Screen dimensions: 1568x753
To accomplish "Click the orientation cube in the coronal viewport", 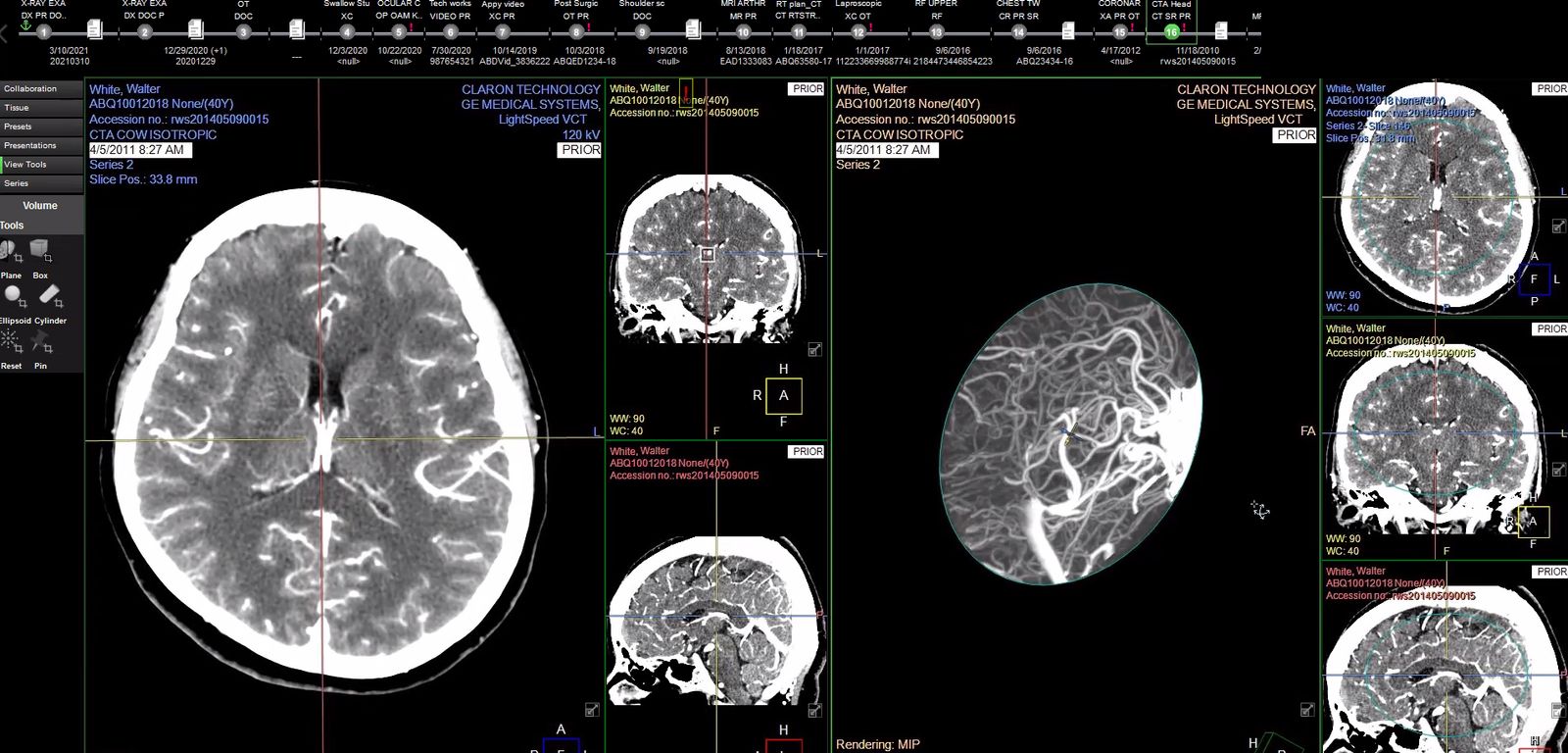I will [x=783, y=396].
